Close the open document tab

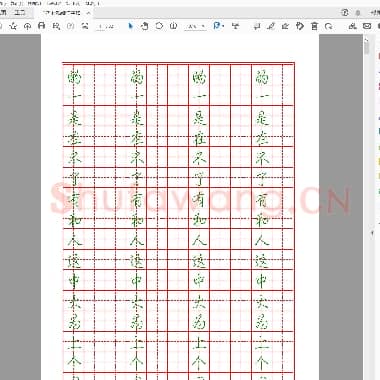coord(88,13)
